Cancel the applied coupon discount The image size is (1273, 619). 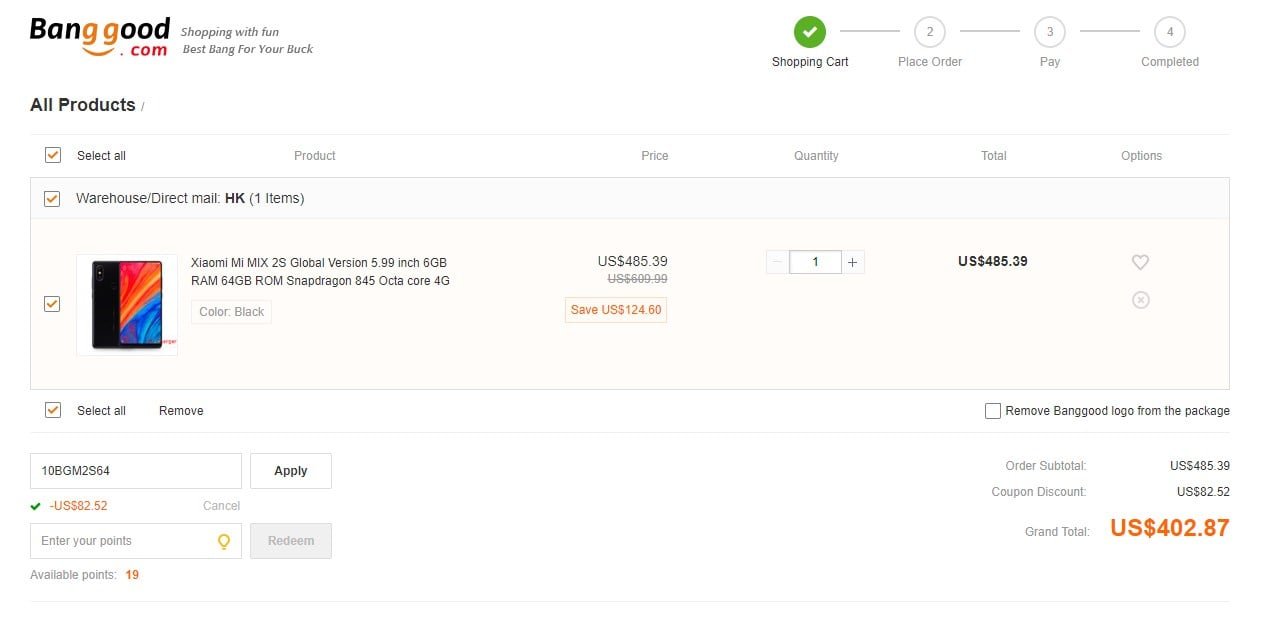[221, 506]
